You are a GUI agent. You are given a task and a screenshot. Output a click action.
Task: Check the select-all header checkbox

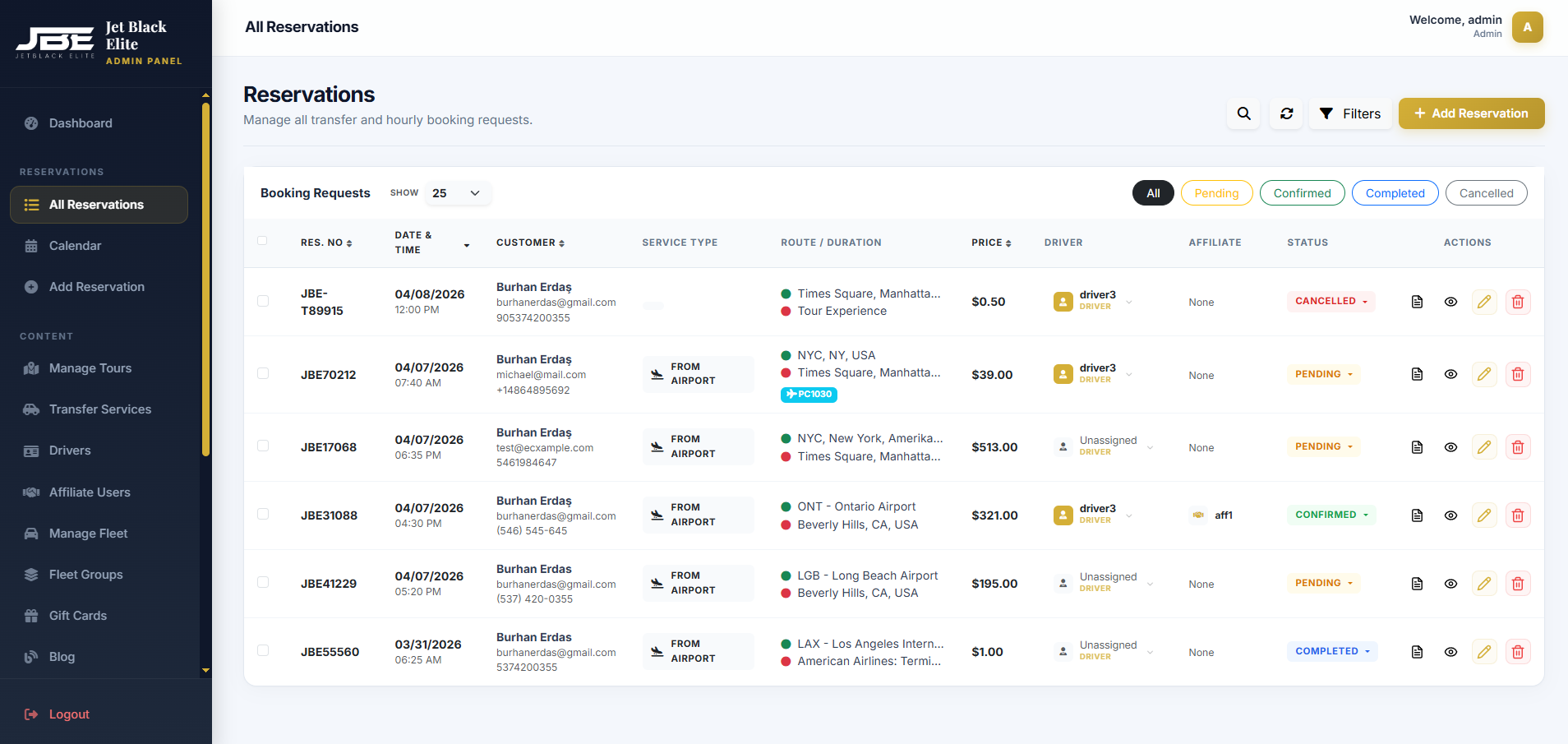262,241
